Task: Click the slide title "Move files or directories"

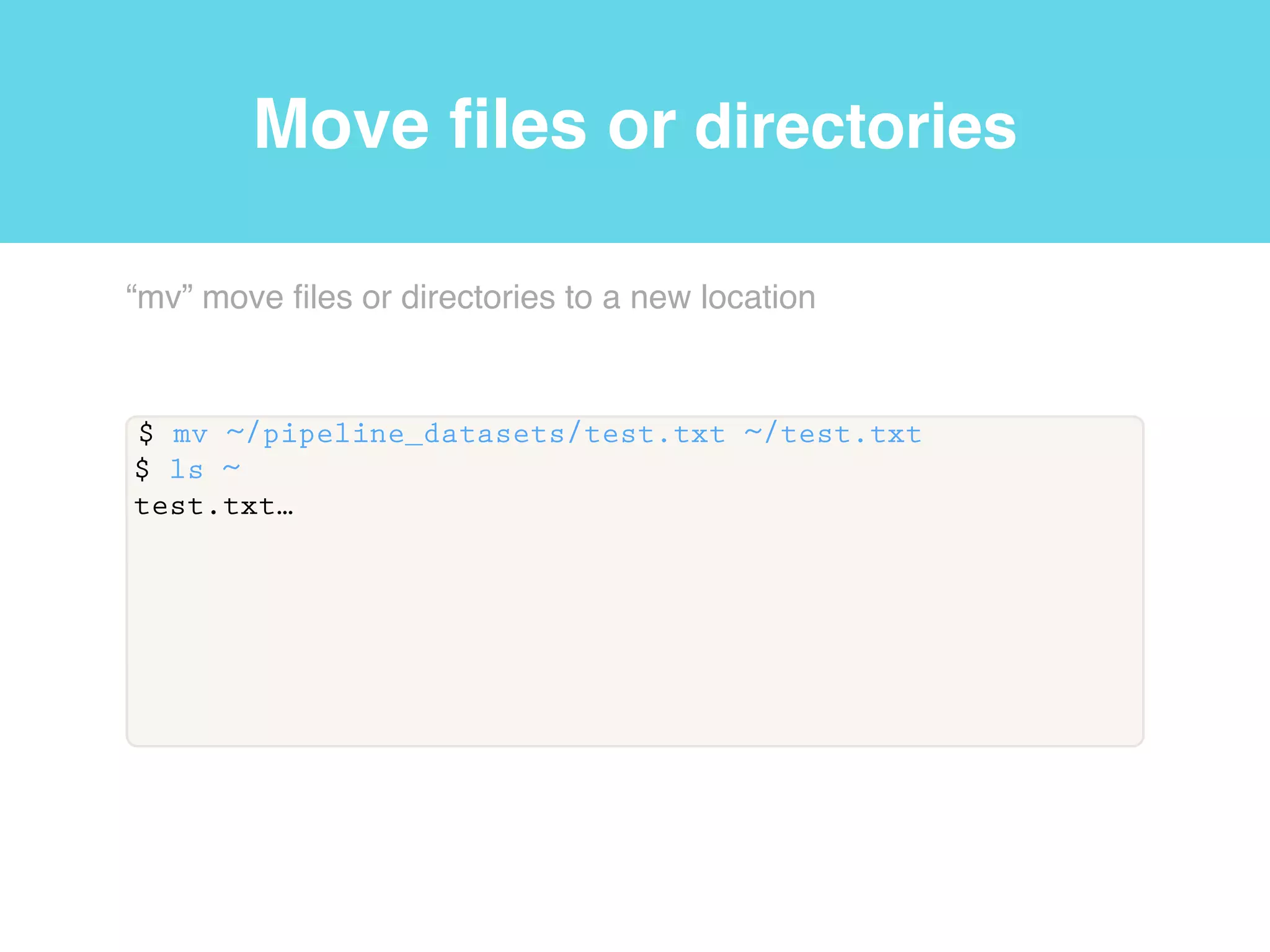Action: 635,124
